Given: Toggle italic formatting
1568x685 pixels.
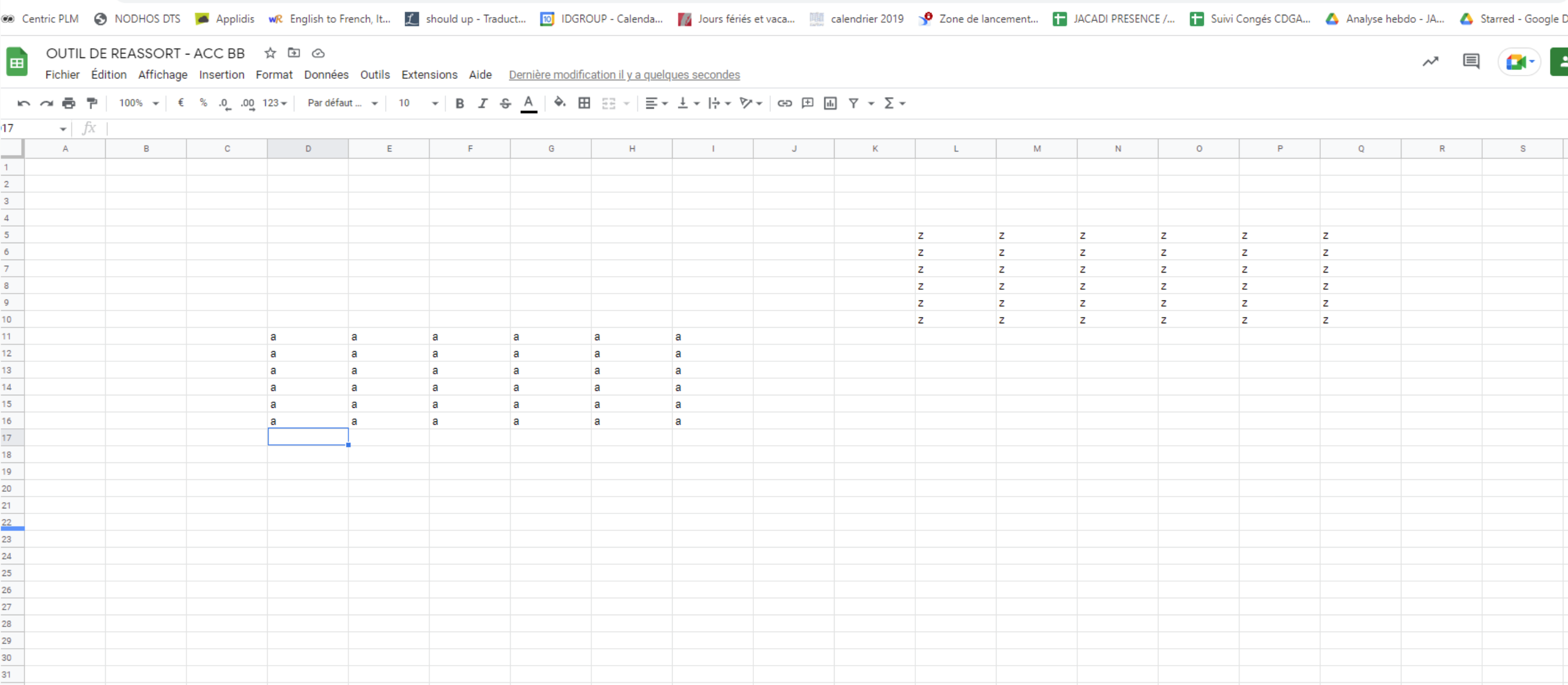Looking at the screenshot, I should (x=482, y=103).
